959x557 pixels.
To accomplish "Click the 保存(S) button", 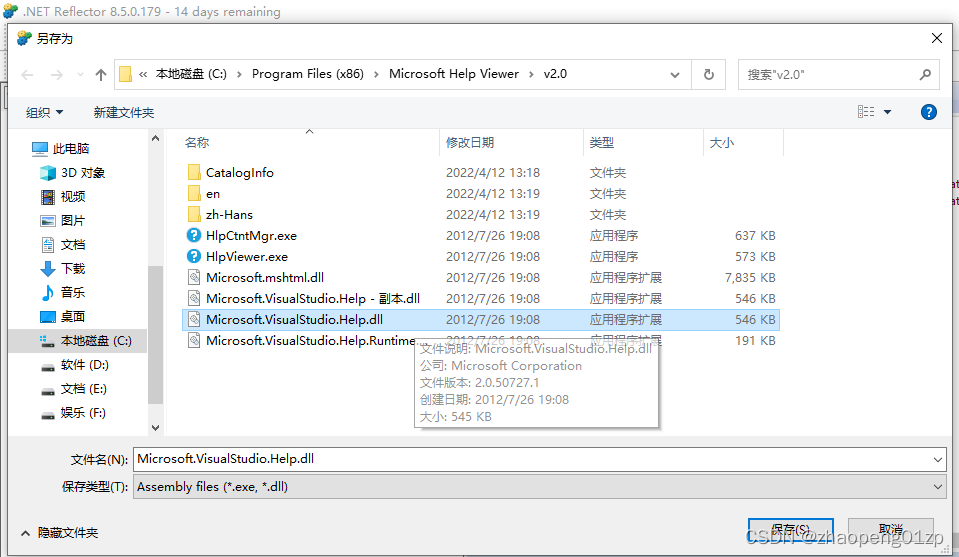I will coord(790,530).
